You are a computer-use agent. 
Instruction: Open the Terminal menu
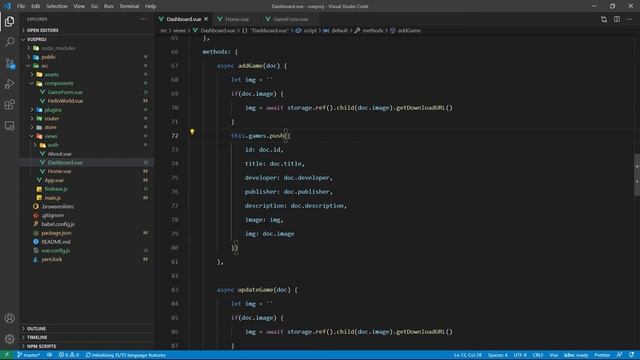(x=129, y=6)
